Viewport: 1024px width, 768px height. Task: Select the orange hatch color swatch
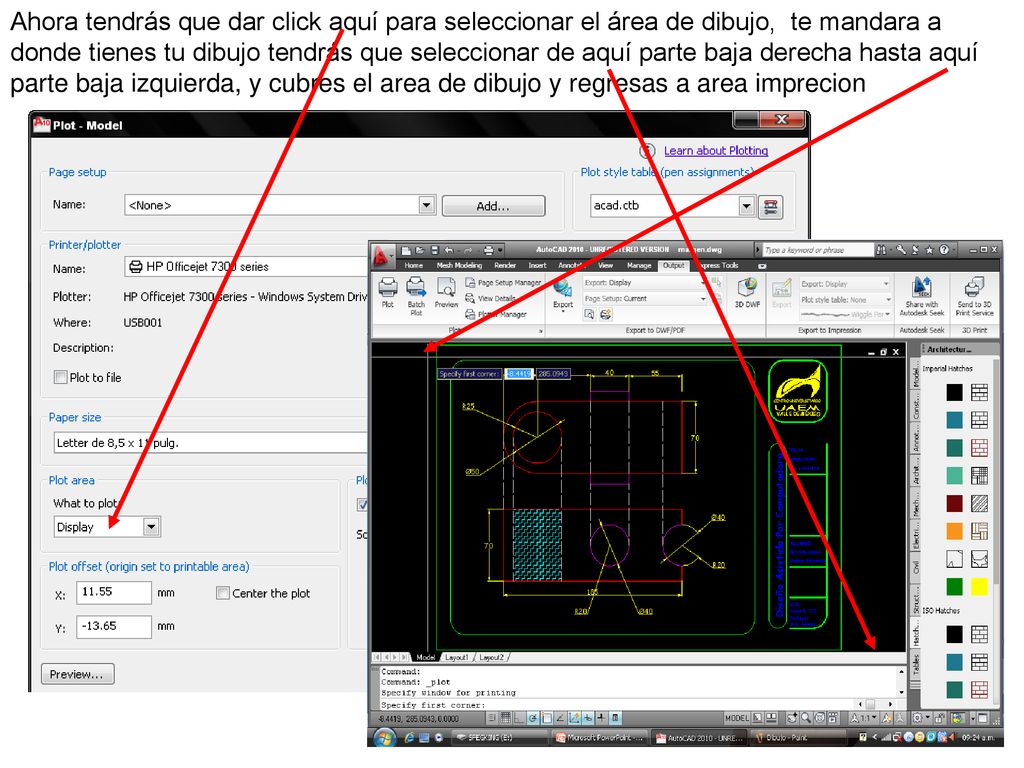(x=954, y=531)
